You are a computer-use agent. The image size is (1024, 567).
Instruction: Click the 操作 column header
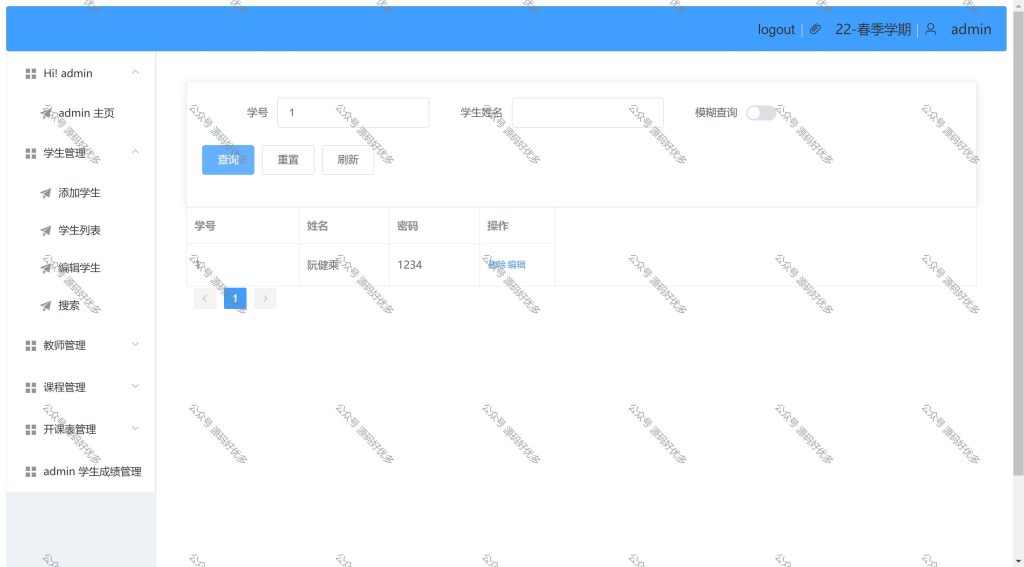coord(517,226)
